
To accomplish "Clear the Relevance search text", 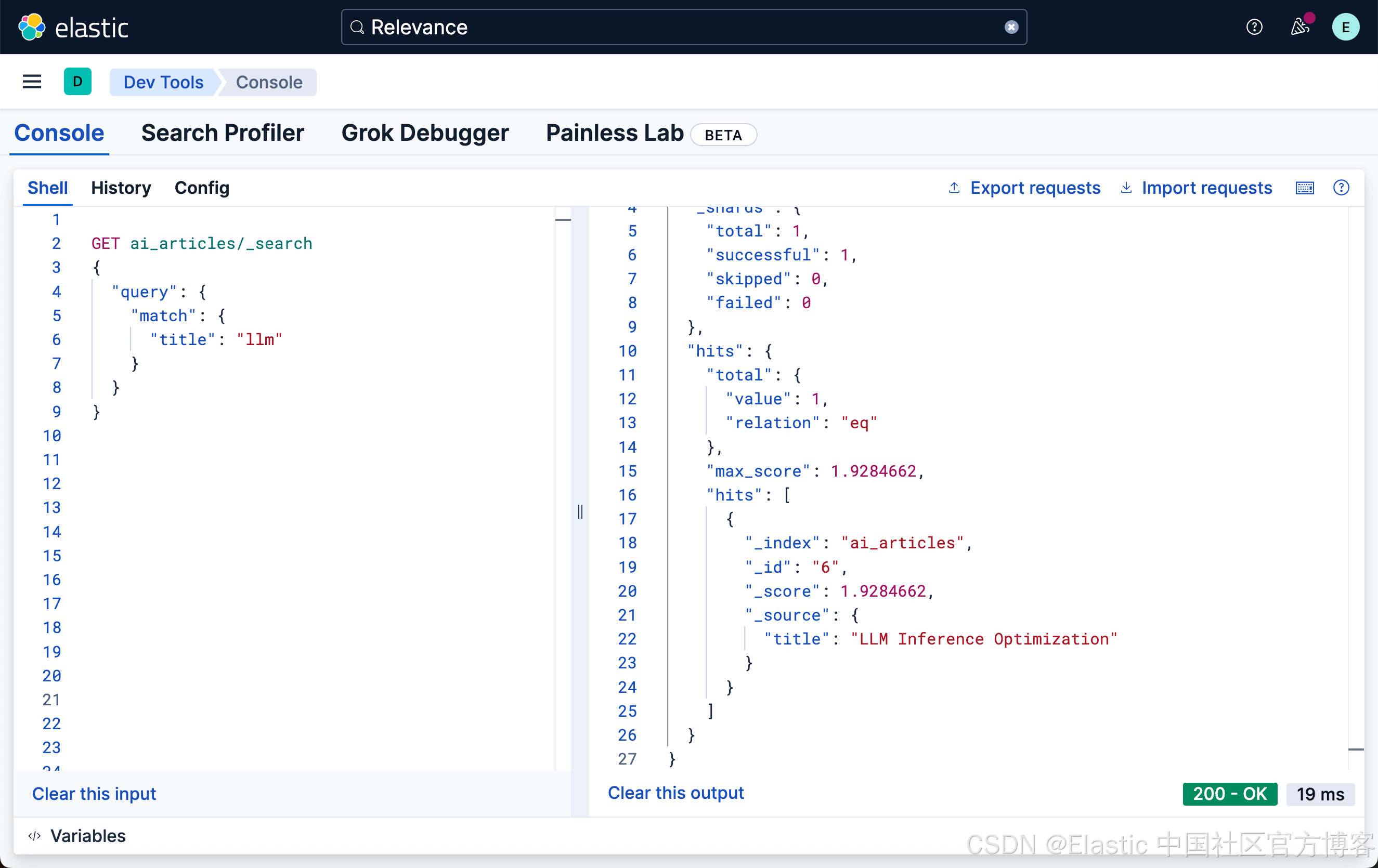I will tap(1011, 27).
